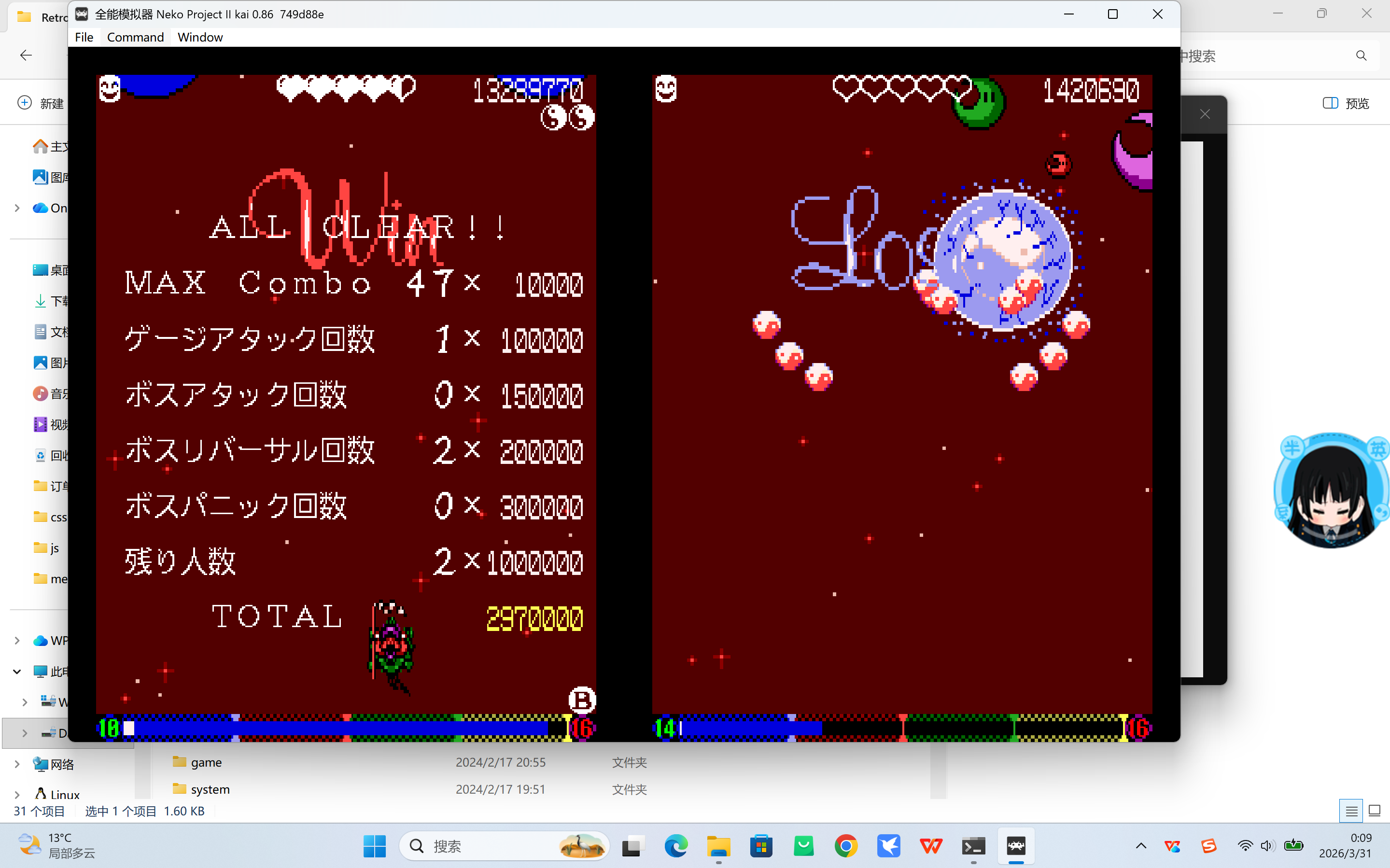Screen dimensions: 1390x868
Task: Expand the 网络 network tree node
Action: tap(17, 764)
